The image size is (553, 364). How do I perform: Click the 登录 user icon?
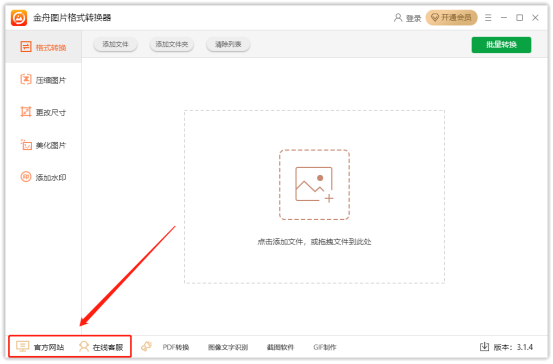coord(398,18)
